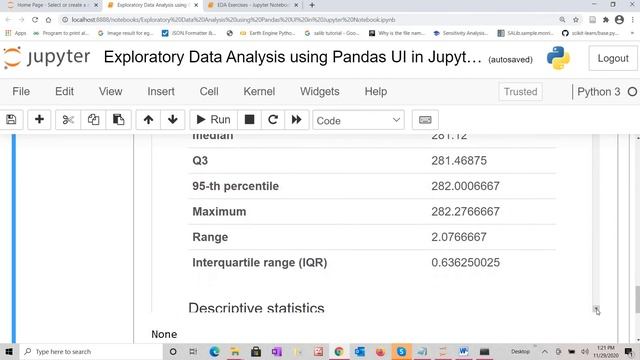Open Microsoft Edge from taskbar
This screenshot has height=360, width=640.
[x=214, y=351]
